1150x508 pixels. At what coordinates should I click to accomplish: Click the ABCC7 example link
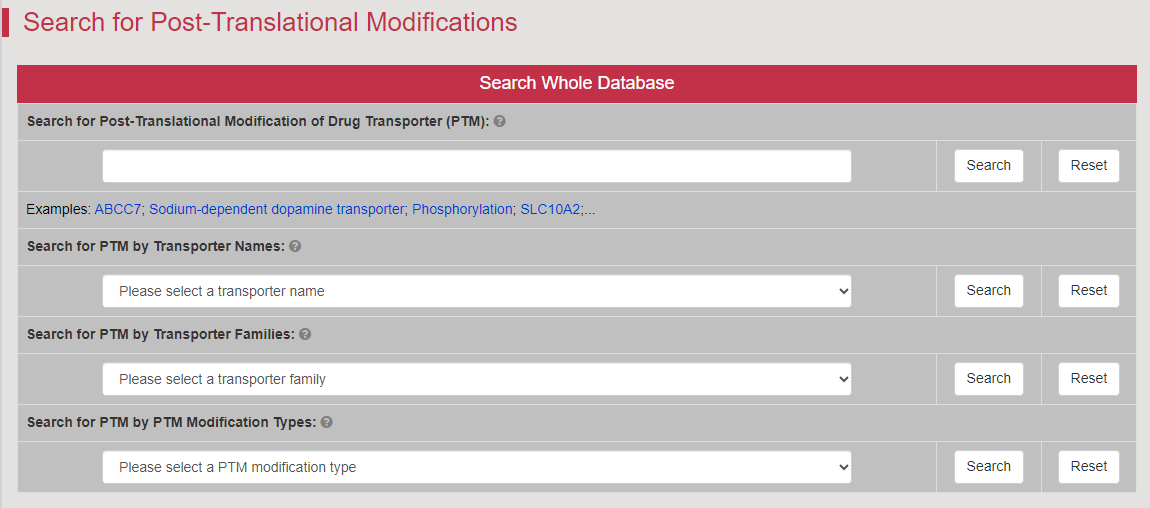pyautogui.click(x=118, y=210)
